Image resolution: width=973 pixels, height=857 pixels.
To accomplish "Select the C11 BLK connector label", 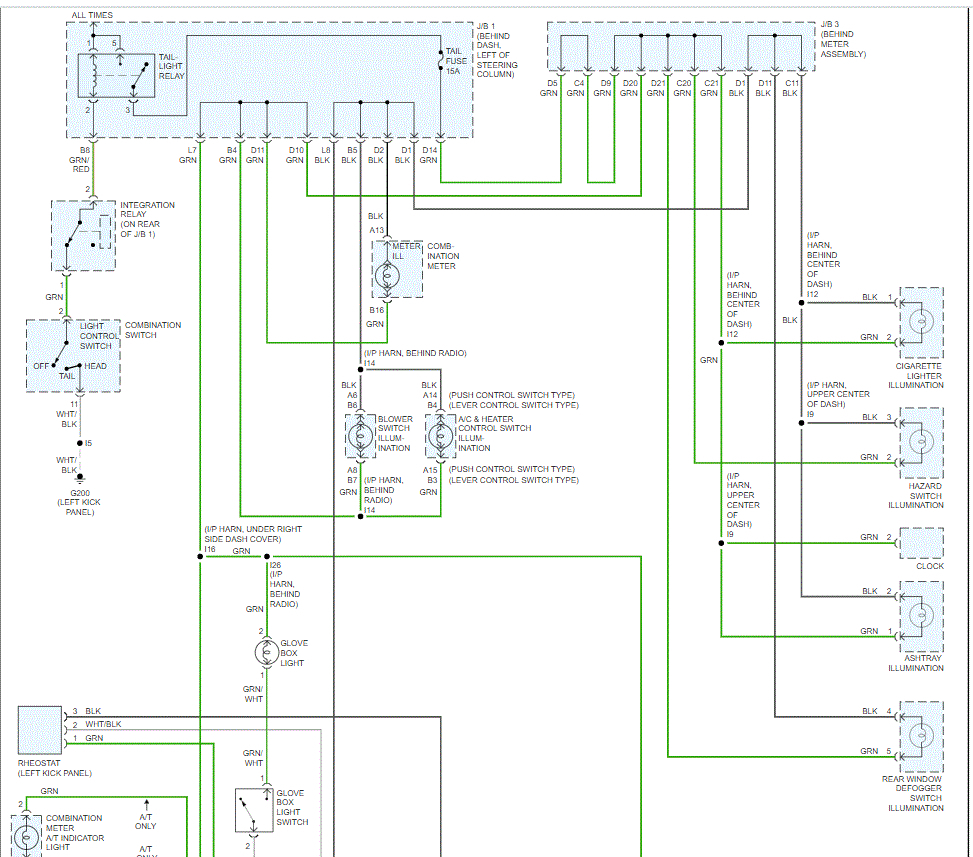I will point(791,88).
